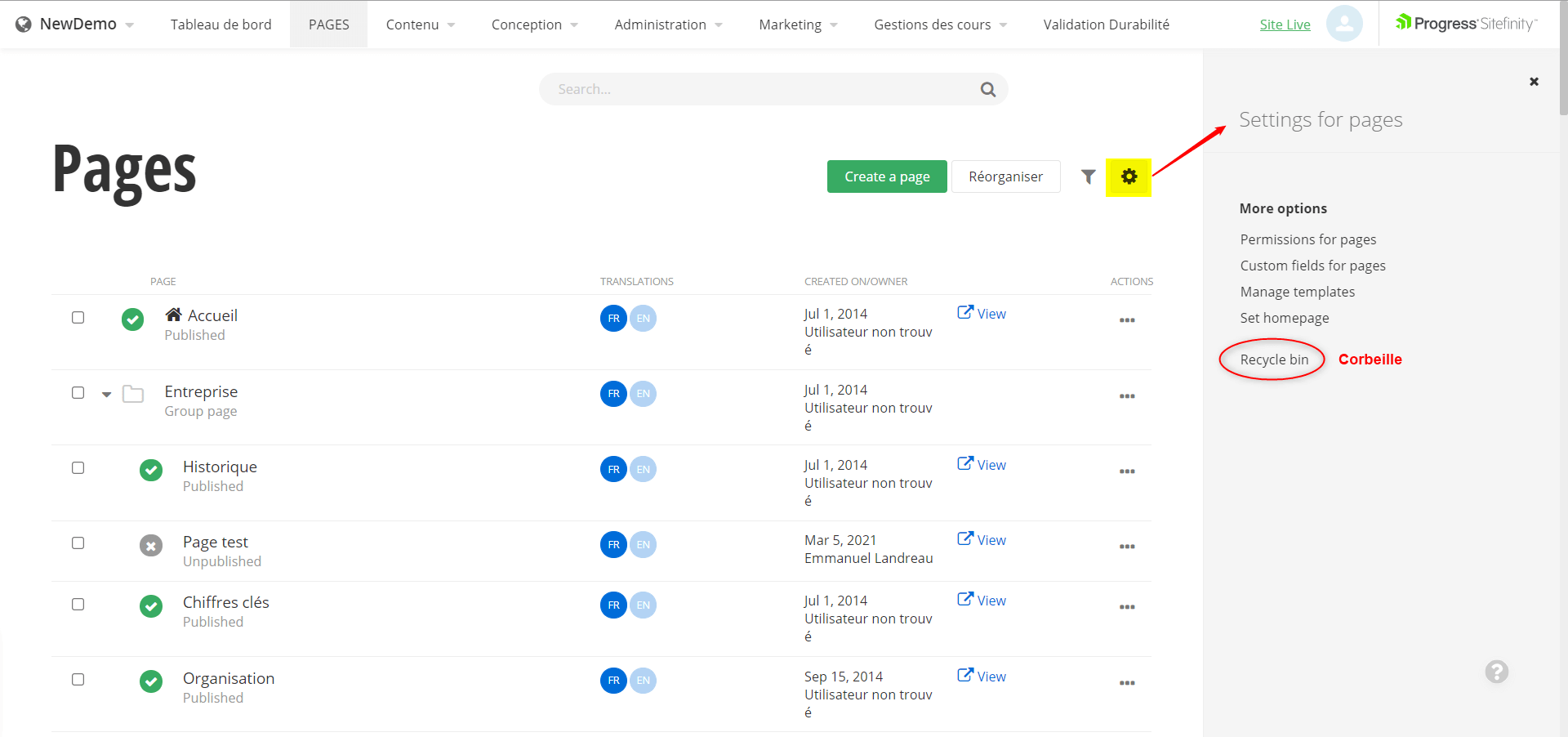
Task: Click the filter funnel icon
Action: [x=1088, y=176]
